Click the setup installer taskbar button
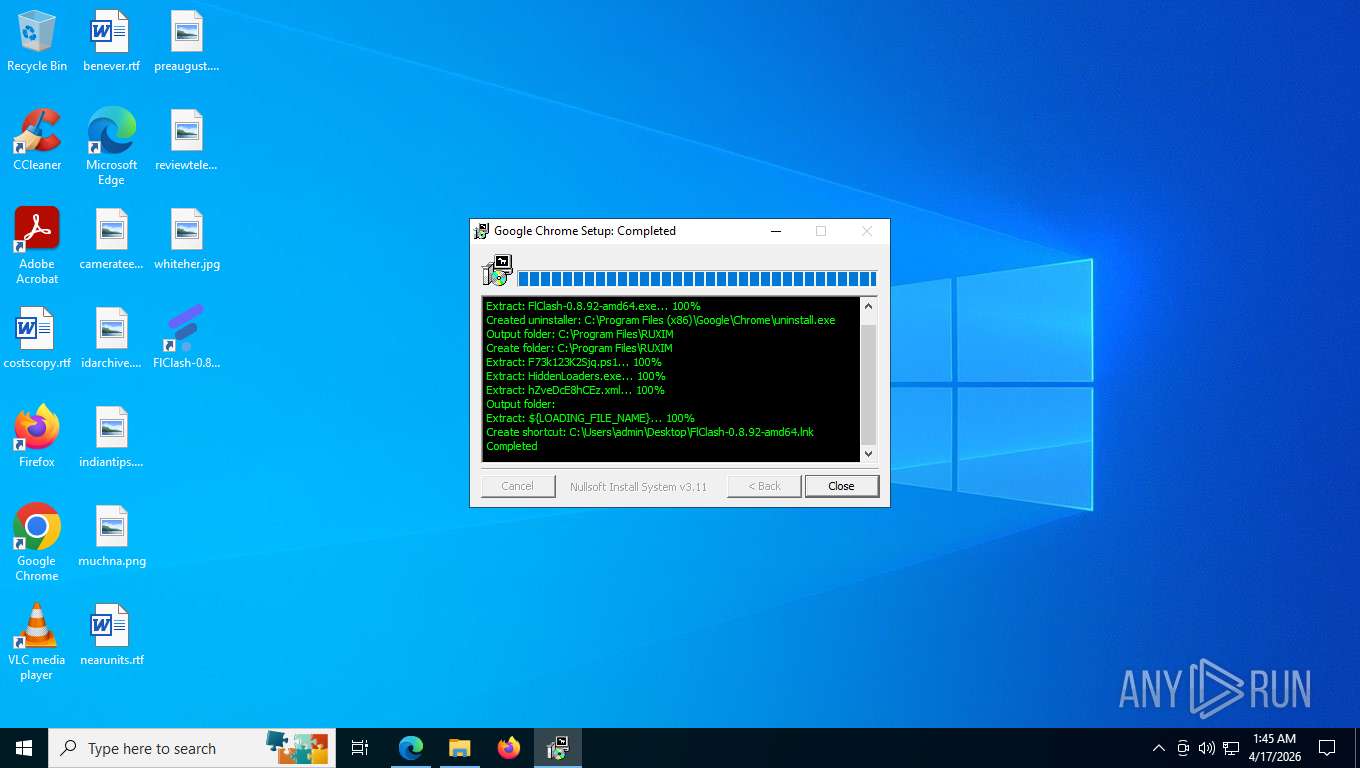This screenshot has width=1360, height=768. pos(558,748)
